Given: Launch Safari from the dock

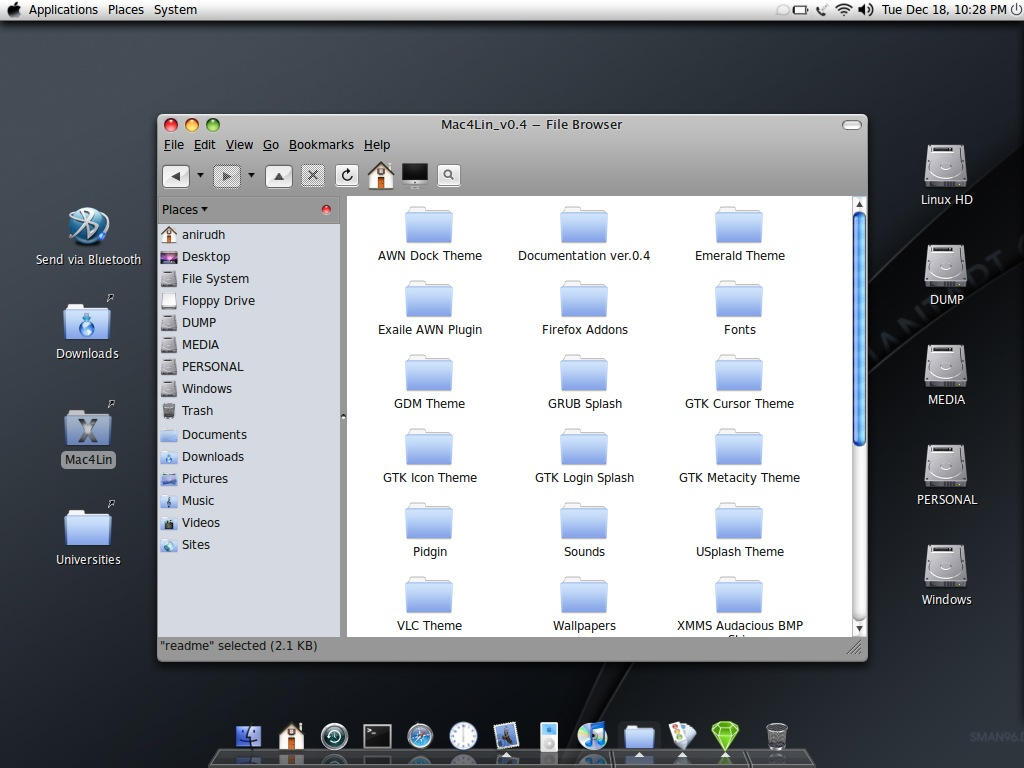Looking at the screenshot, I should pos(420,735).
